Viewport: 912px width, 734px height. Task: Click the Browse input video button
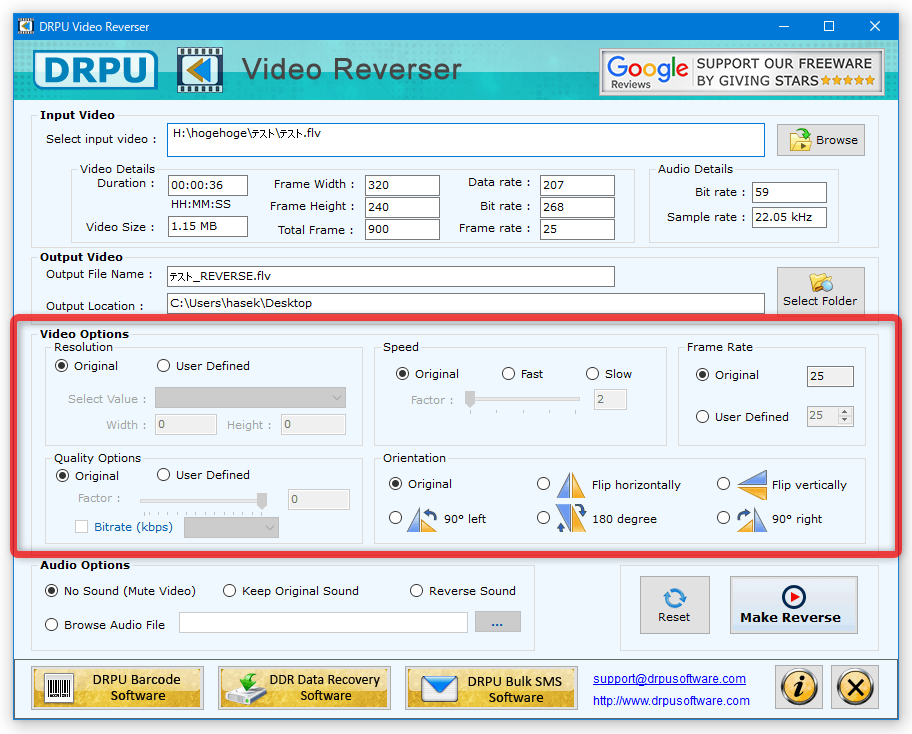(x=821, y=140)
